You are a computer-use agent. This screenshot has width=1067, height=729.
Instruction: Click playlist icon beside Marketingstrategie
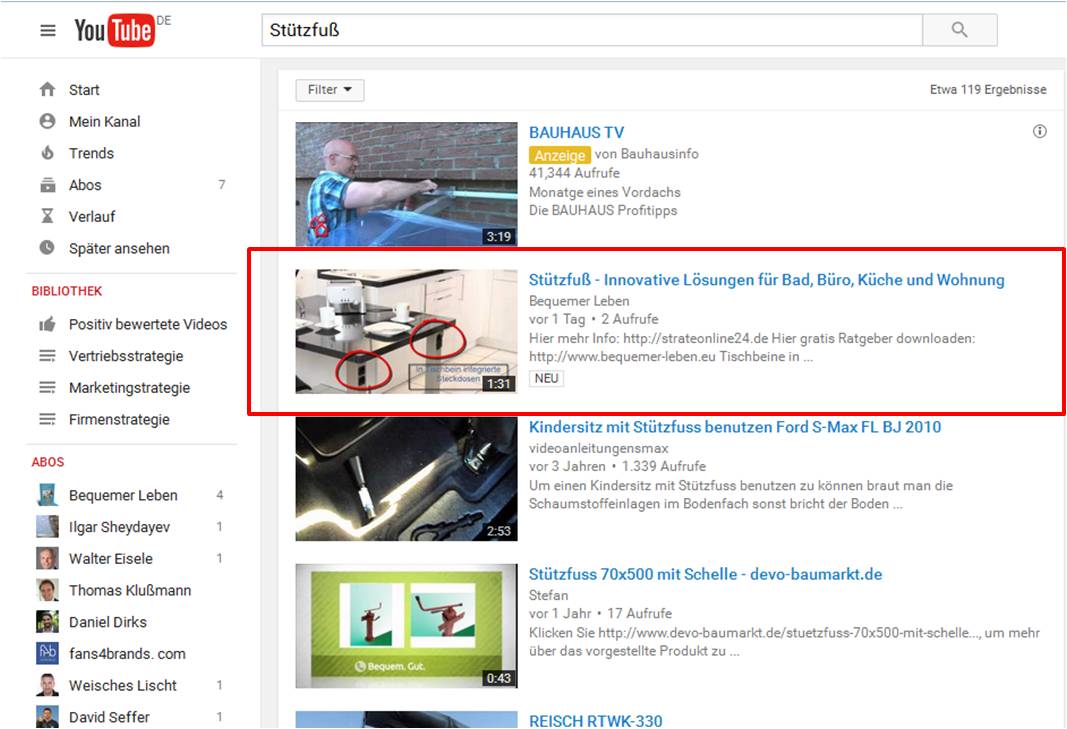click(x=47, y=387)
